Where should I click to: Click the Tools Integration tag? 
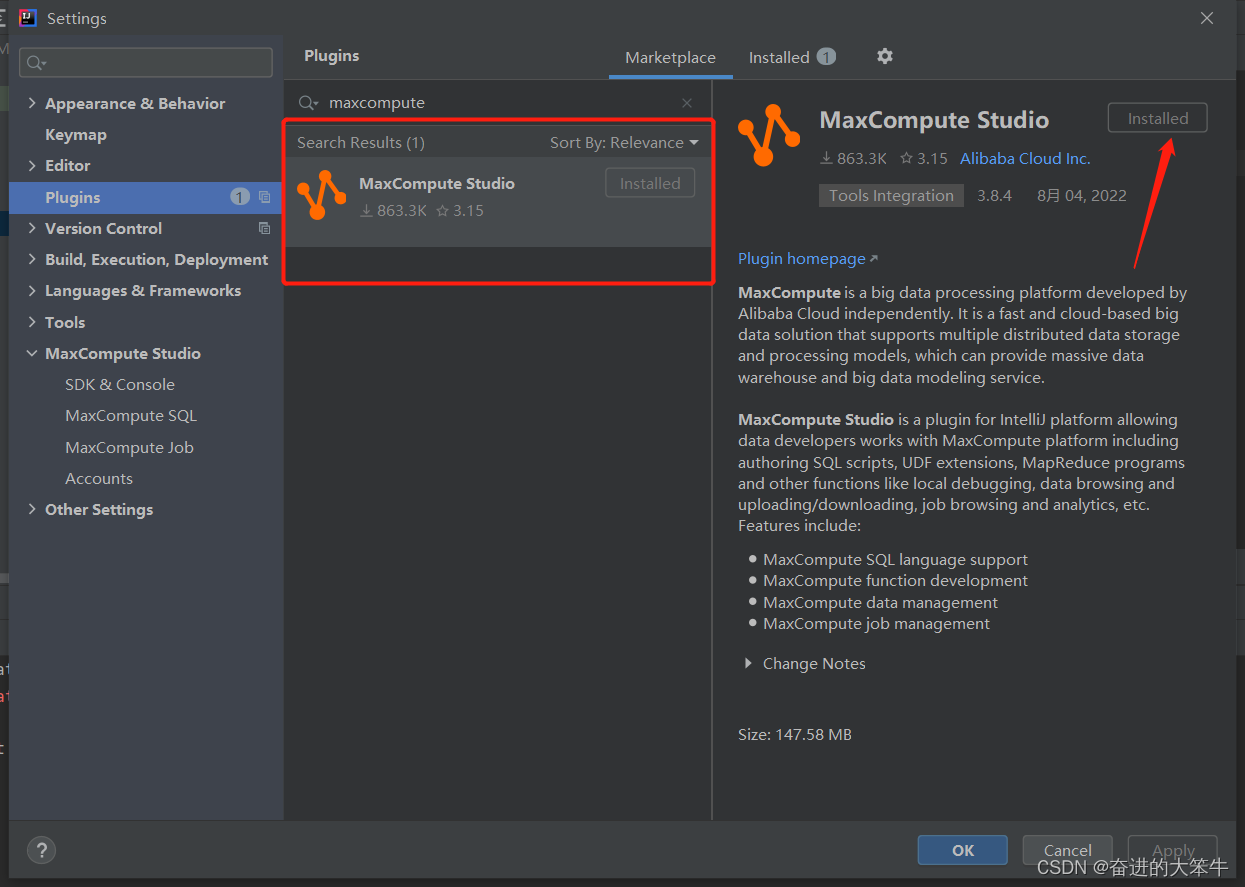pos(891,195)
